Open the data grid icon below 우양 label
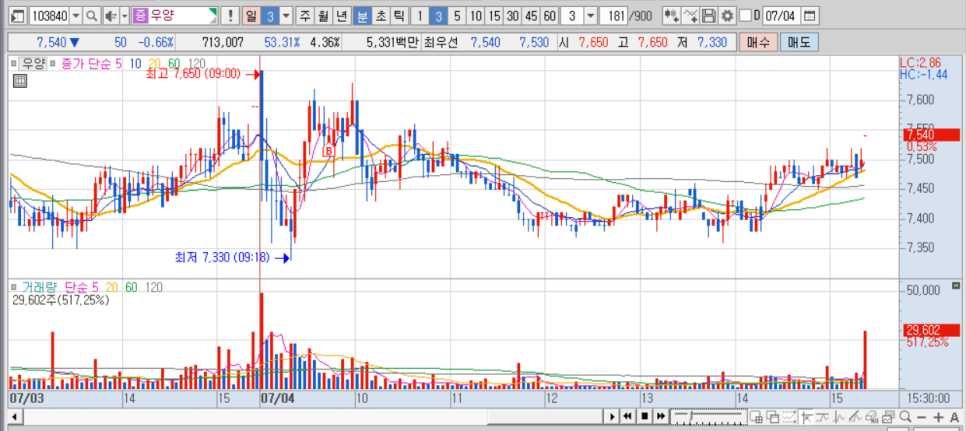Image resolution: width=966 pixels, height=431 pixels. [19, 81]
